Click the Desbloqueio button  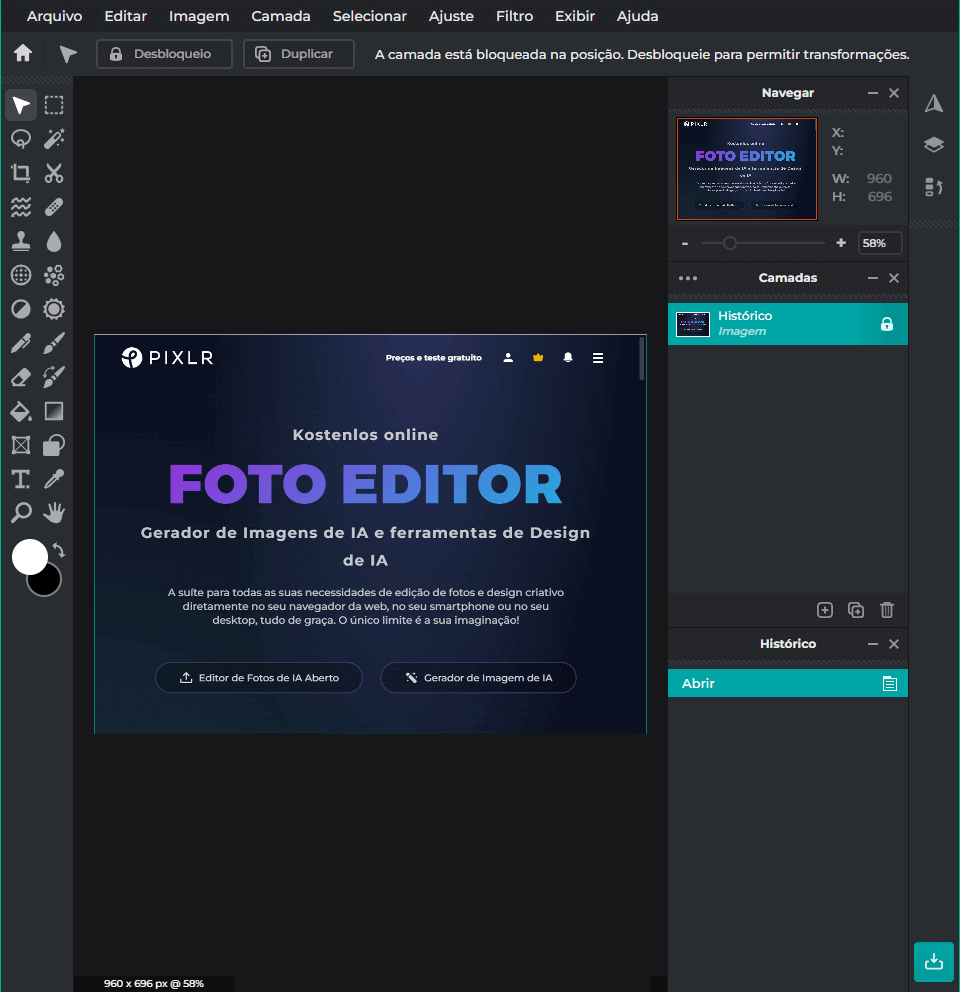click(x=165, y=54)
